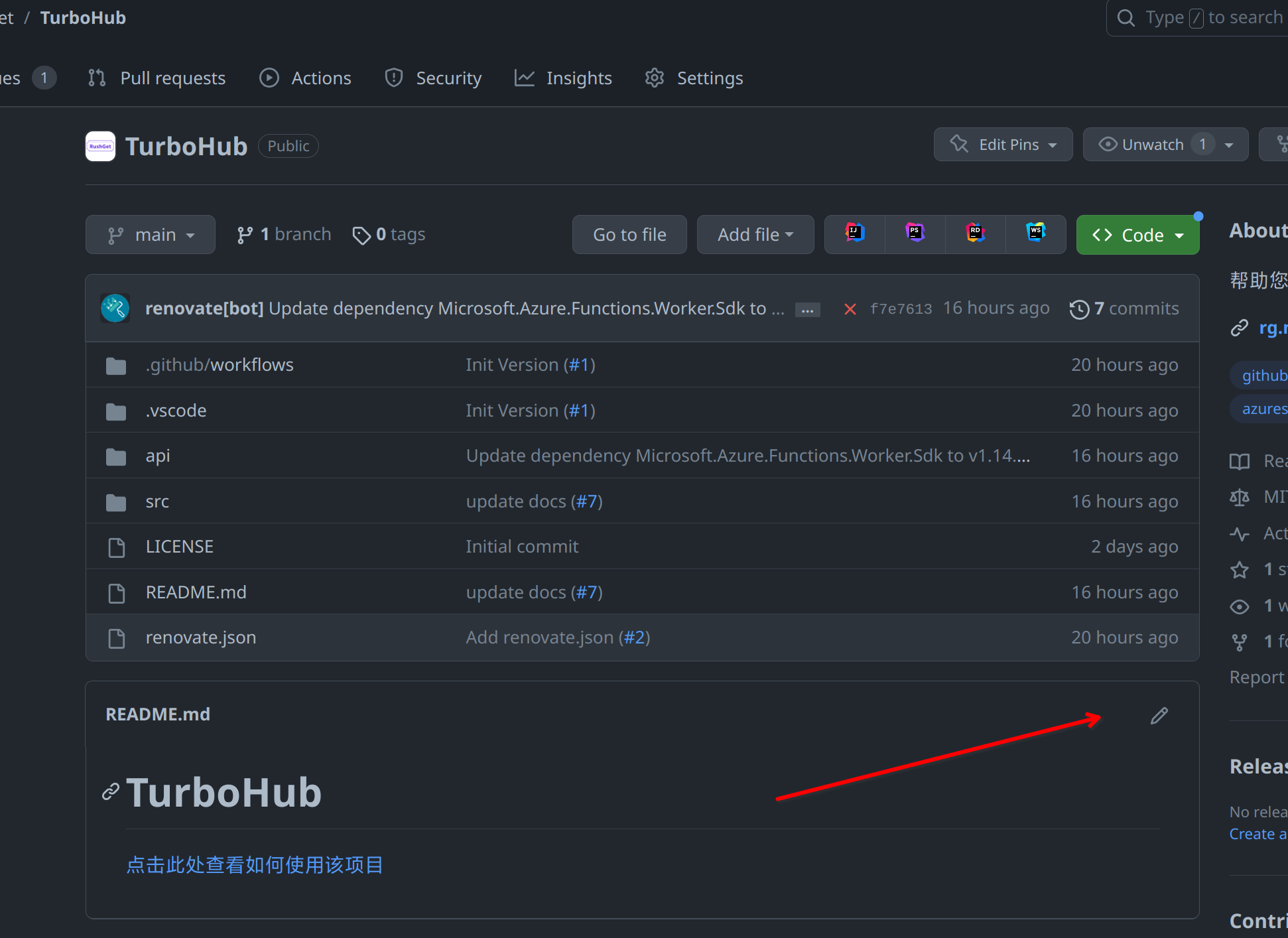Expand commit message ellipsis button
Screen dimensions: 1288x938
(807, 310)
